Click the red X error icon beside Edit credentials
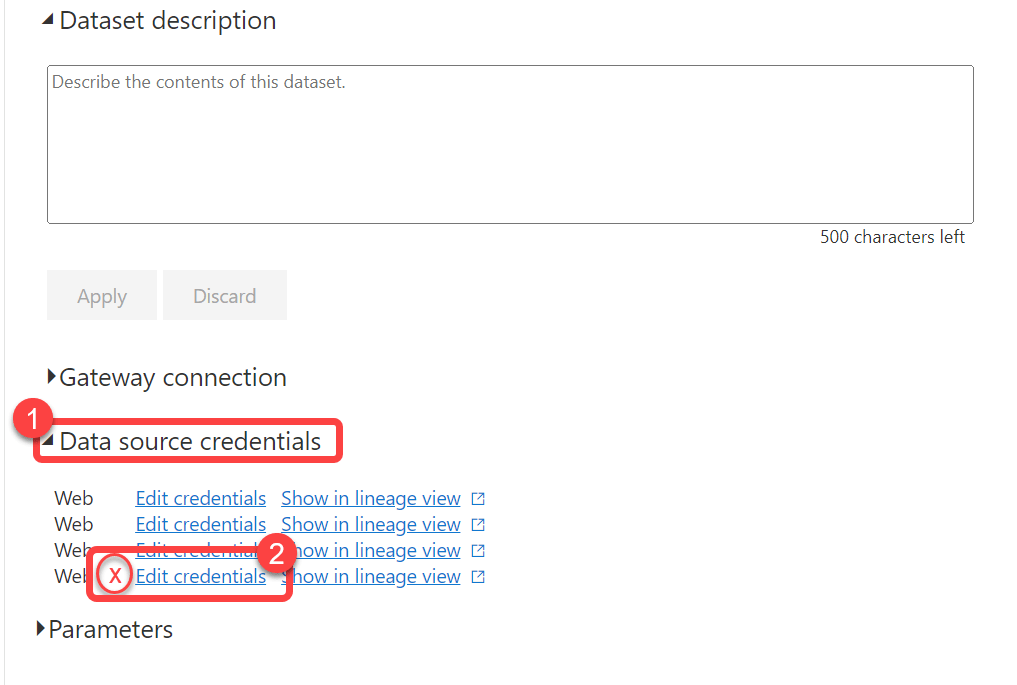 coord(116,577)
